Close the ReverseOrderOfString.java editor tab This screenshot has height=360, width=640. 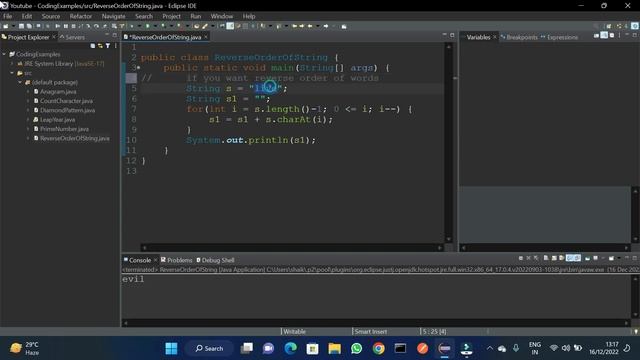point(206,37)
